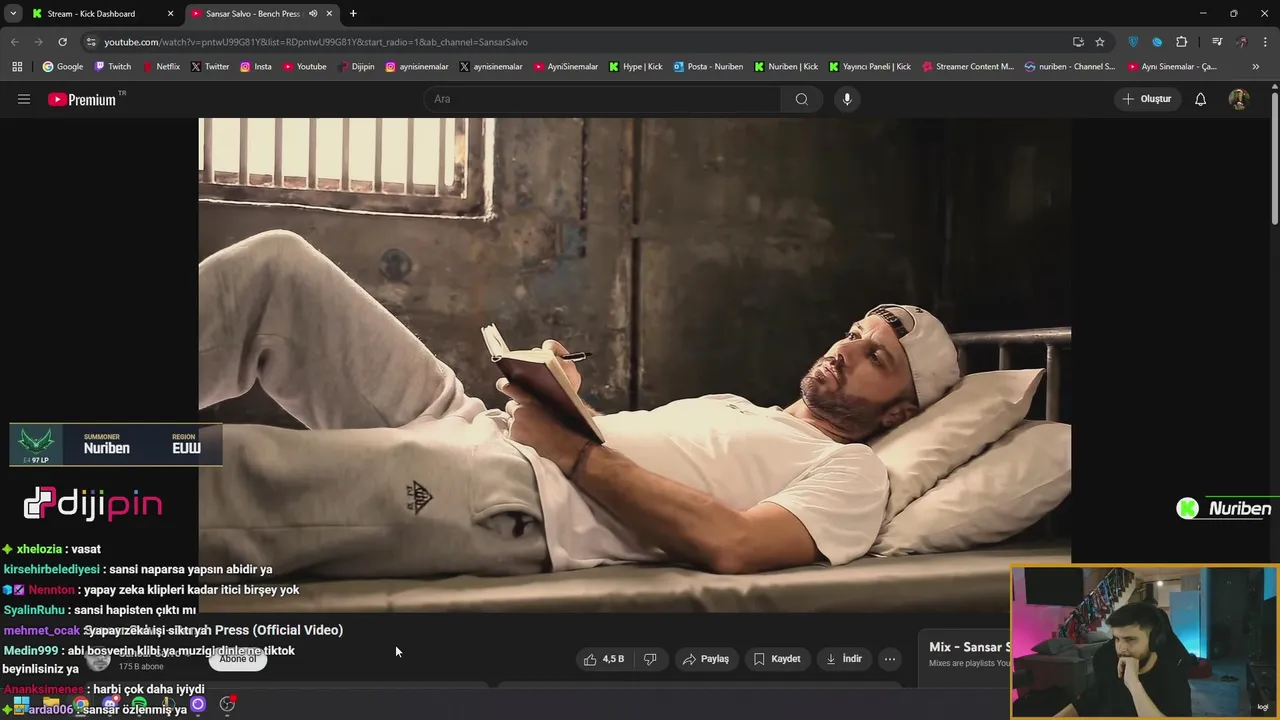Open the Streamer Content M... bookmark

coord(968,67)
